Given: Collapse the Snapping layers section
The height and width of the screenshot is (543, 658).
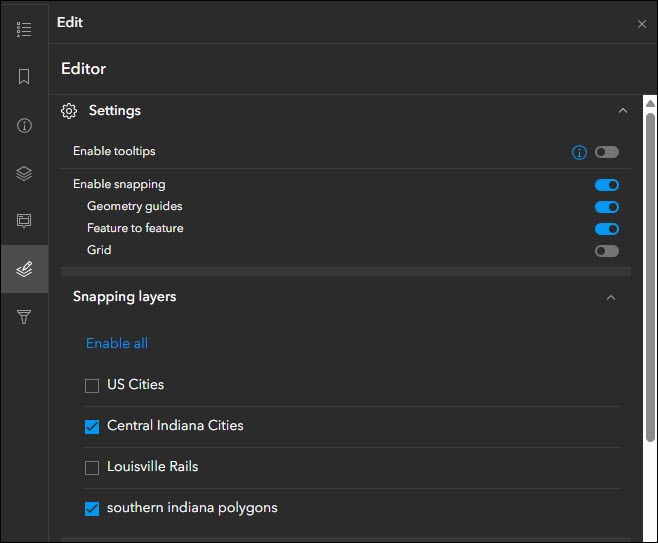Looking at the screenshot, I should 611,297.
